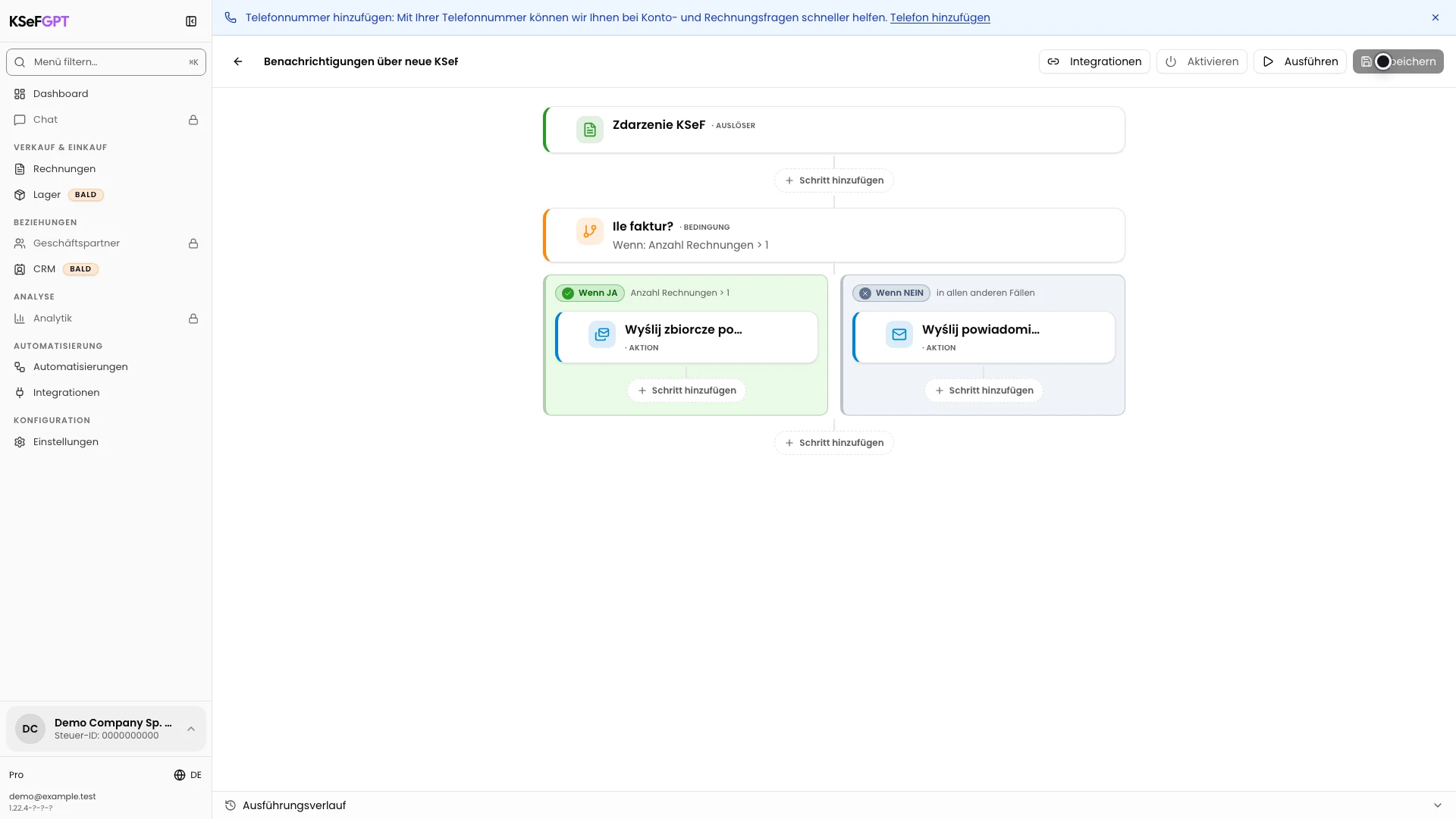Image resolution: width=1456 pixels, height=819 pixels.
Task: Open Integrationen in the sidebar
Action: 106,393
